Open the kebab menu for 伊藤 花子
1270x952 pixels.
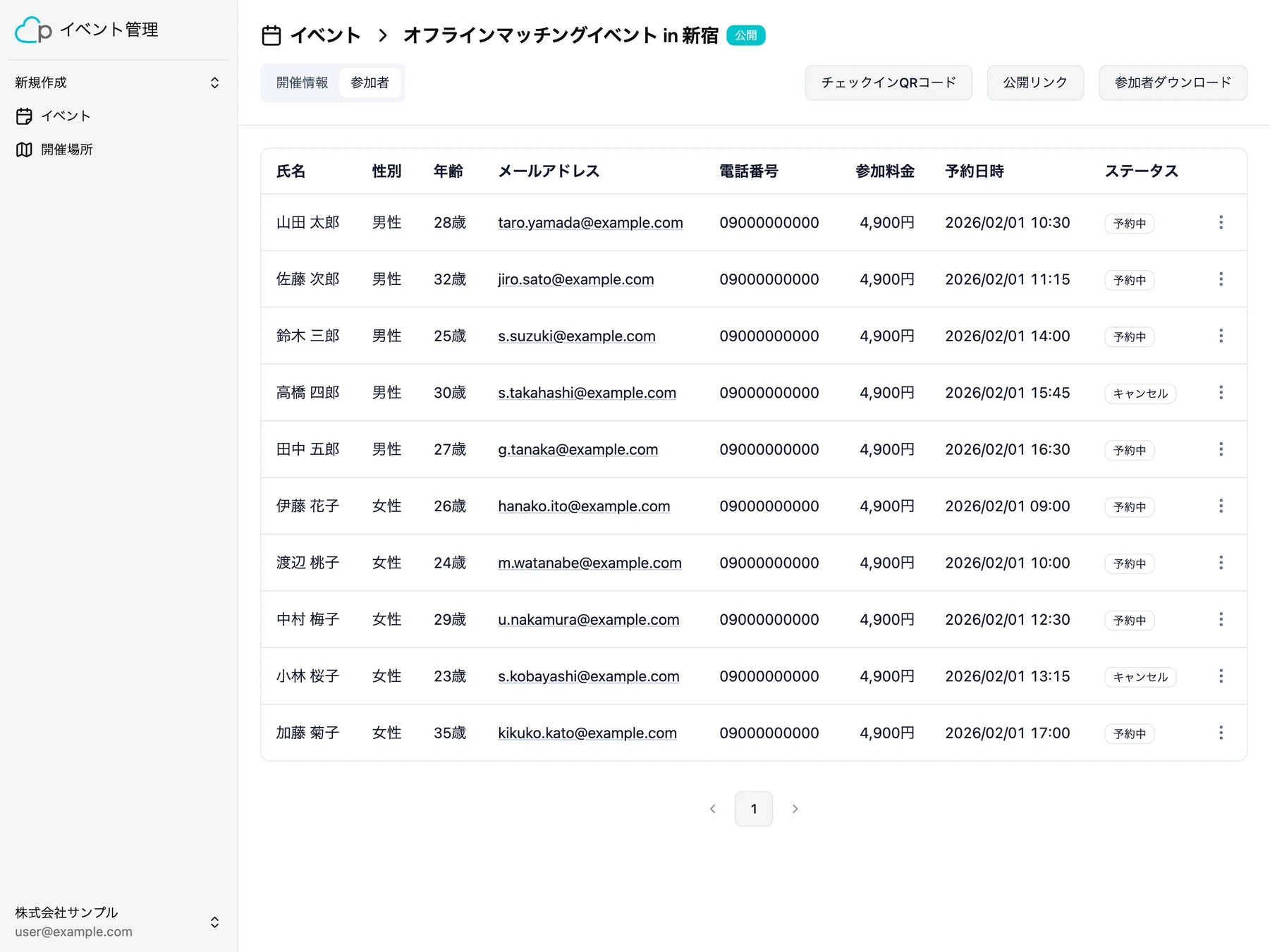click(1221, 506)
